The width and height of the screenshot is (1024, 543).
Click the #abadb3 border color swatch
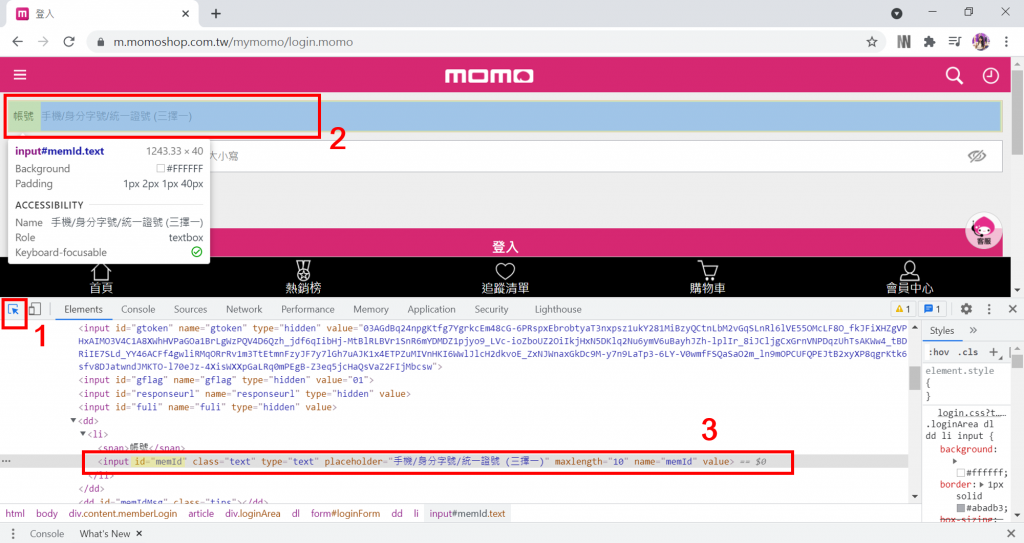[961, 508]
